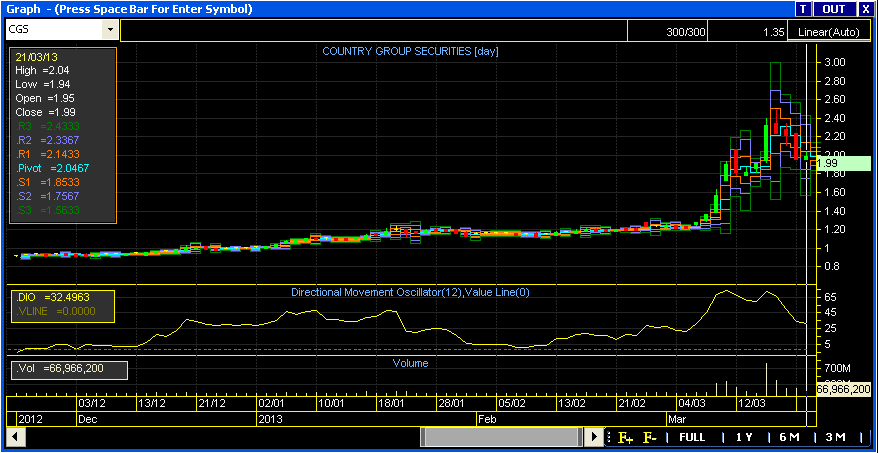This screenshot has height=453, width=878.
Task: Click the 28/01 date on time axis
Action: pyautogui.click(x=451, y=403)
